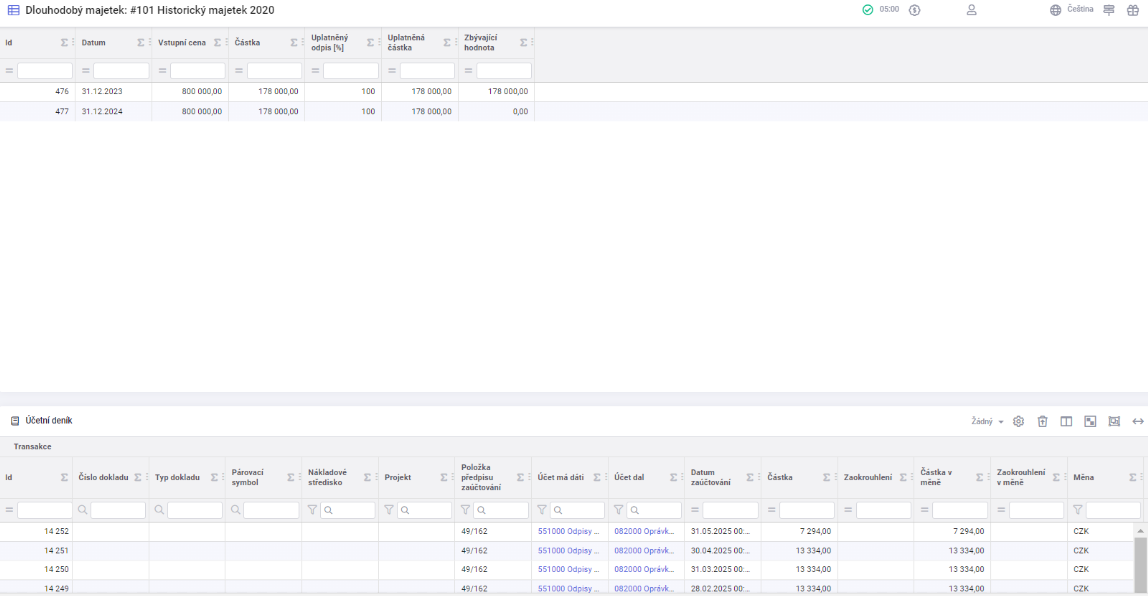Click the 05:00 timer text
The width and height of the screenshot is (1148, 596).
889,10
